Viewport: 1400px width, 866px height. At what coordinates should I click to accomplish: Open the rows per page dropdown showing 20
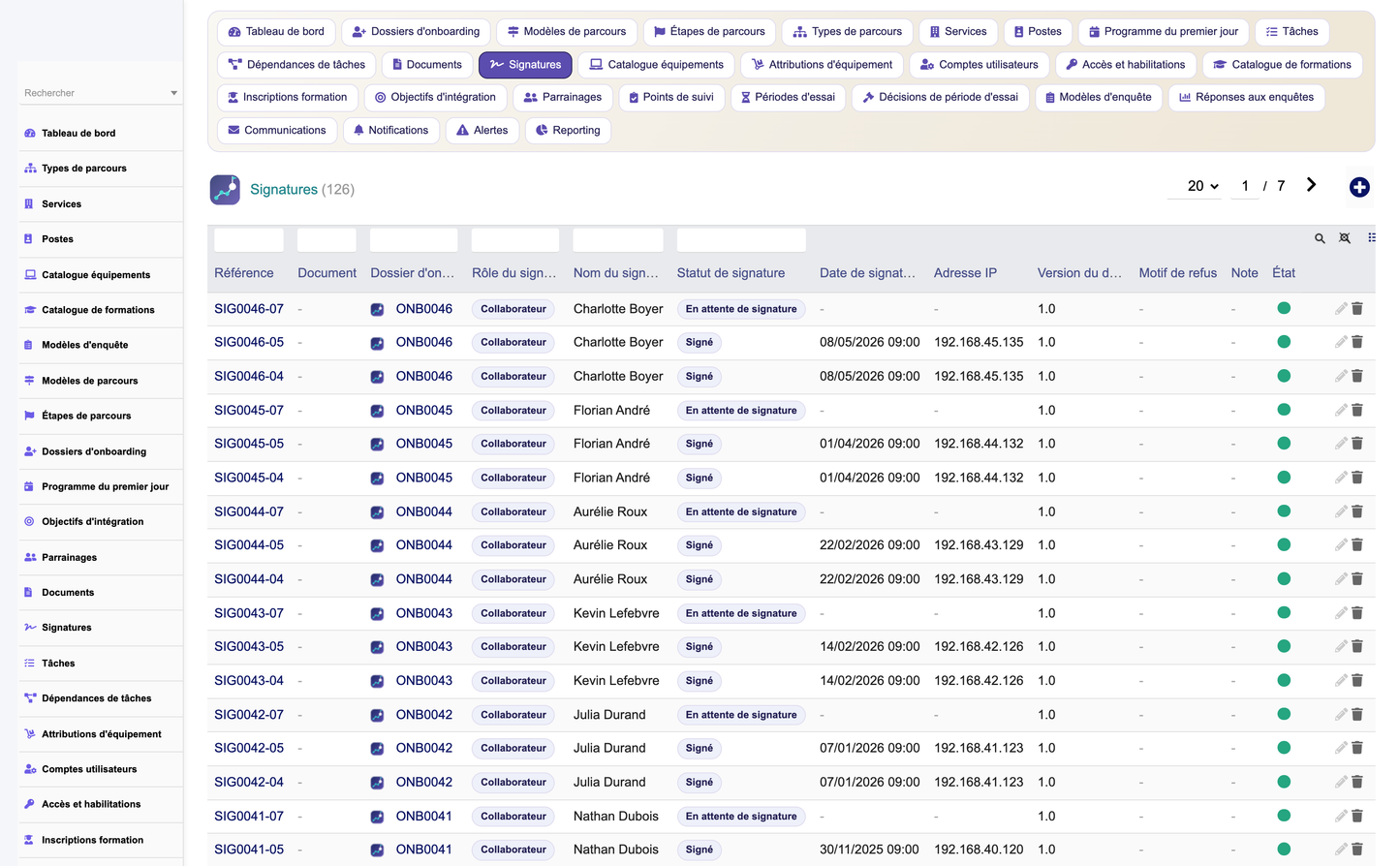coord(1202,186)
